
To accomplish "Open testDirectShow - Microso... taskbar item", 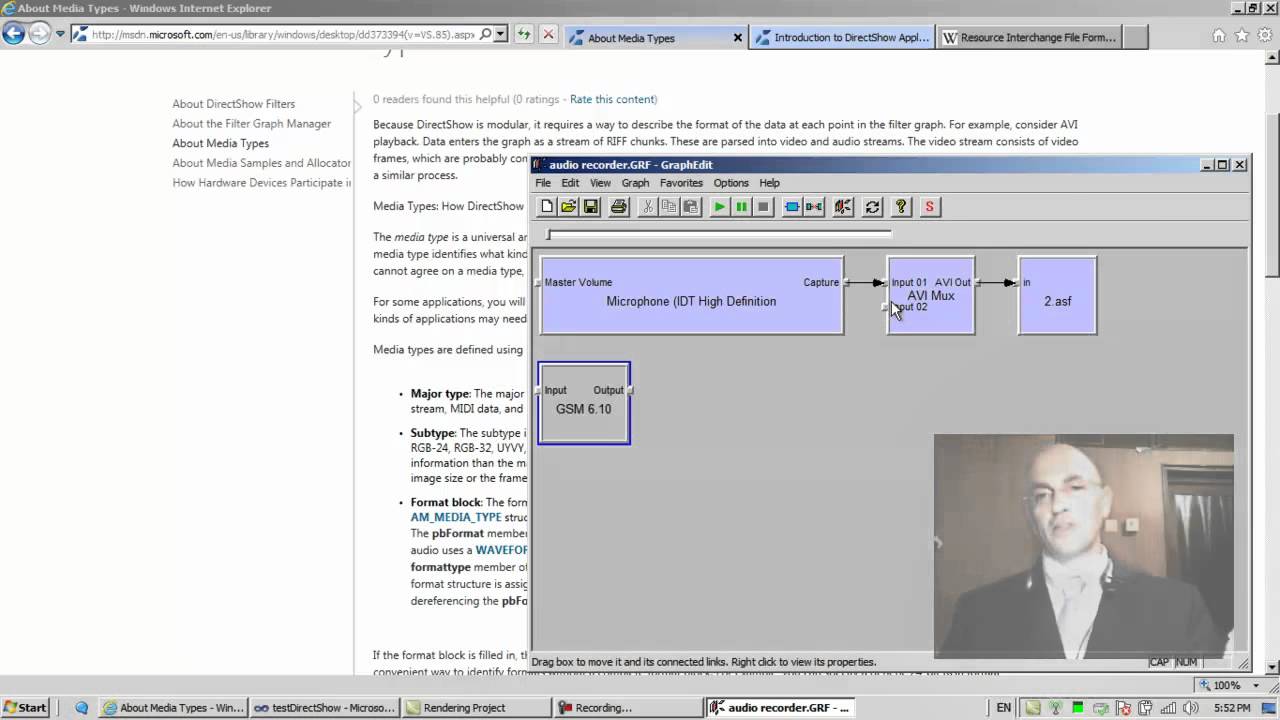I will point(325,707).
